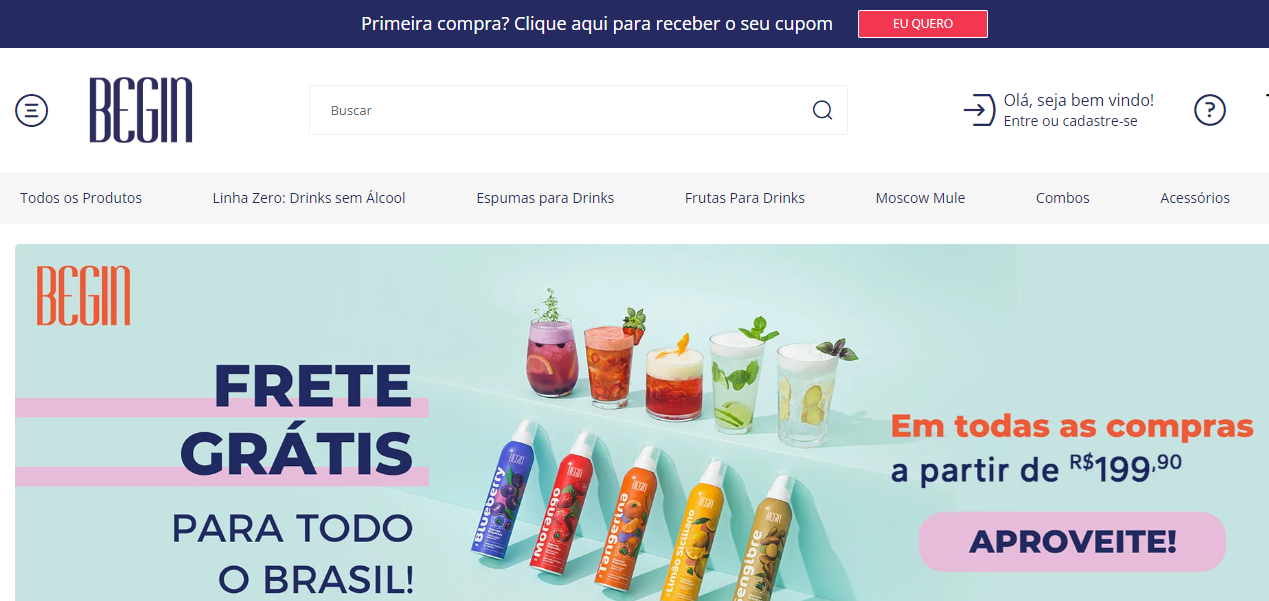This screenshot has height=601, width=1269.
Task: Open the Acessórios category
Action: coord(1195,198)
